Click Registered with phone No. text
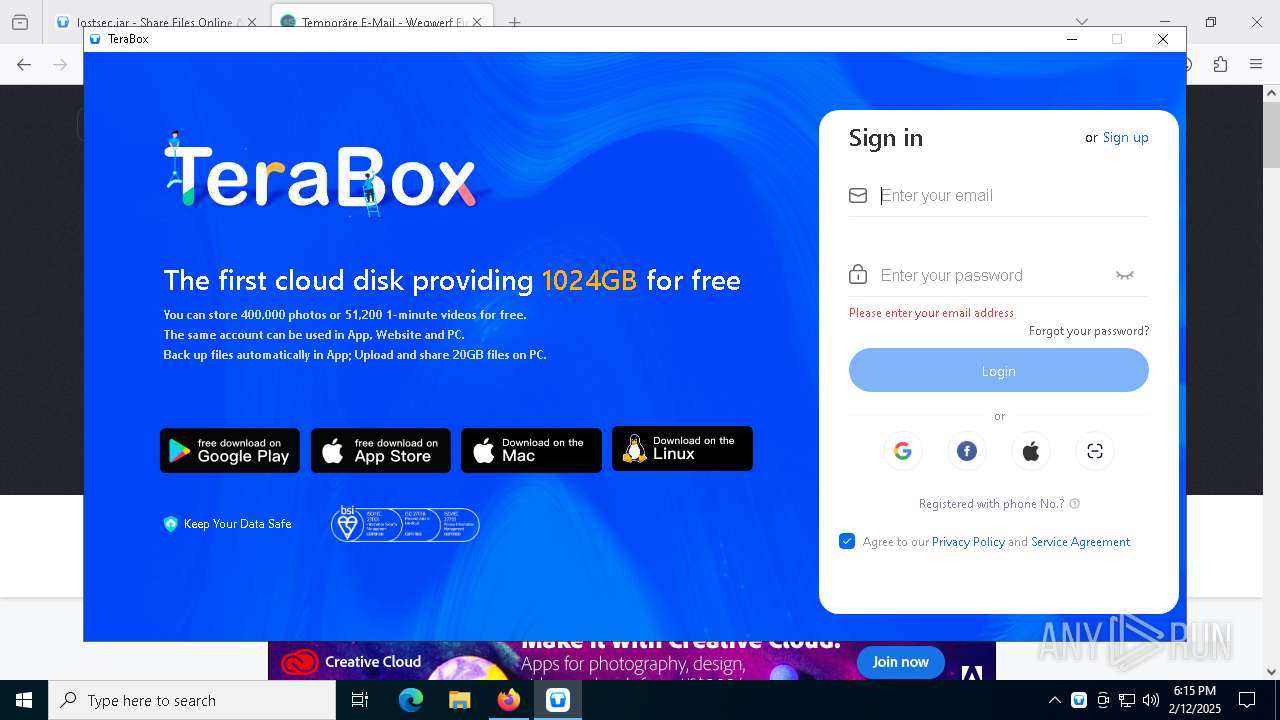The image size is (1280, 720). tap(992, 504)
